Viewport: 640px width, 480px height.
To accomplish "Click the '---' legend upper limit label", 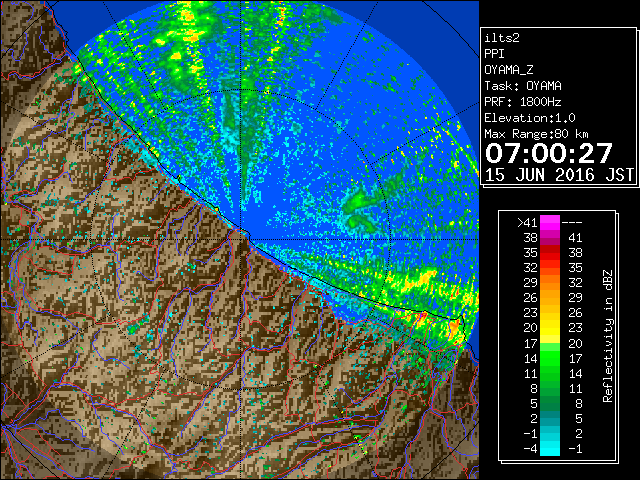I will coord(572,222).
